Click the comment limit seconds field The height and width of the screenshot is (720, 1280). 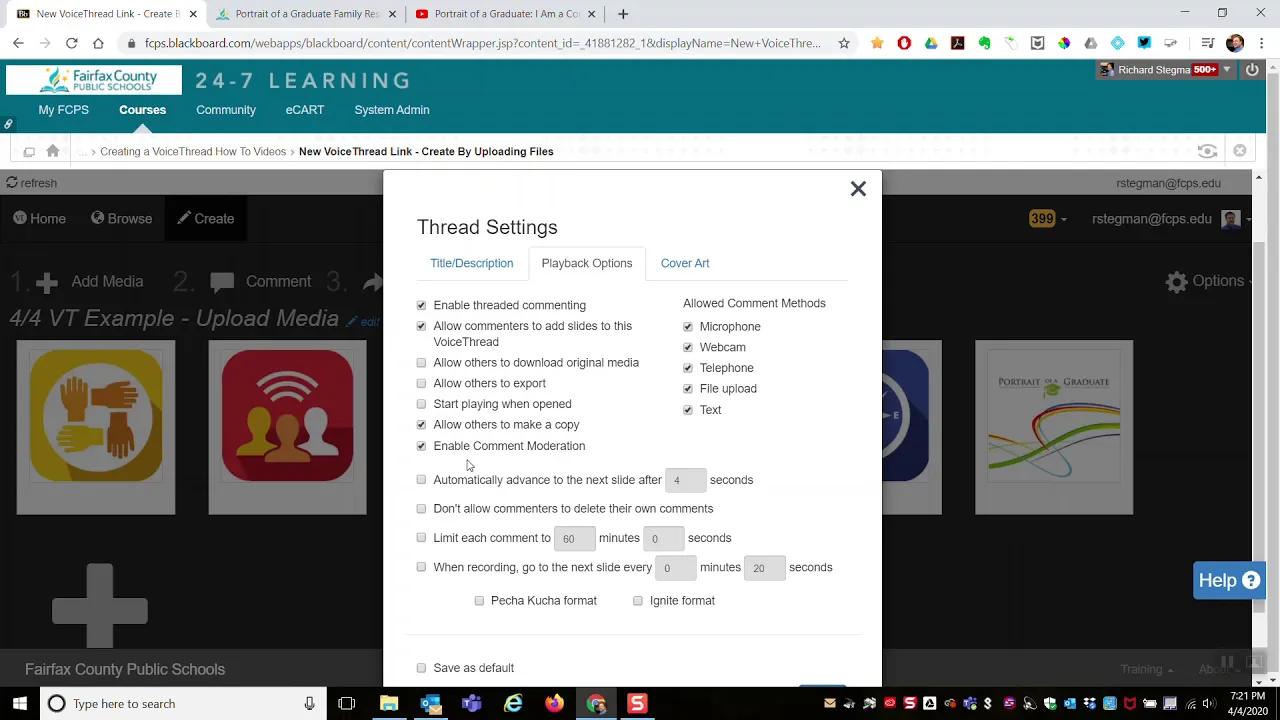(663, 539)
